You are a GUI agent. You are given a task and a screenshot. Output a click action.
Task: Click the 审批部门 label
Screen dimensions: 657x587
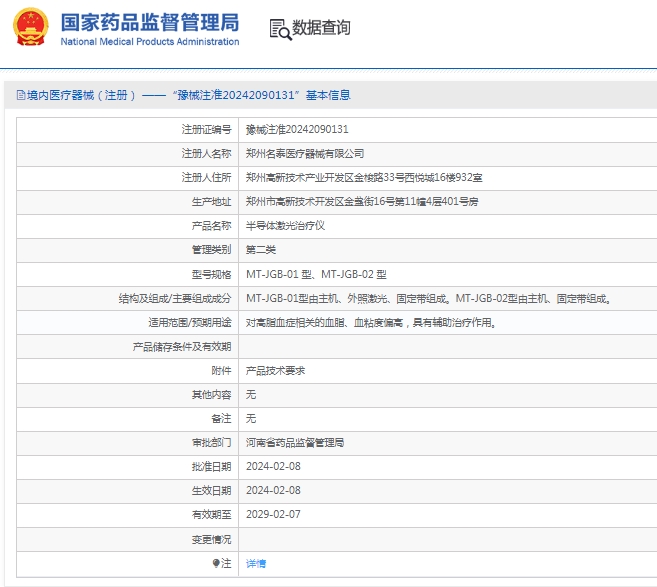211,443
